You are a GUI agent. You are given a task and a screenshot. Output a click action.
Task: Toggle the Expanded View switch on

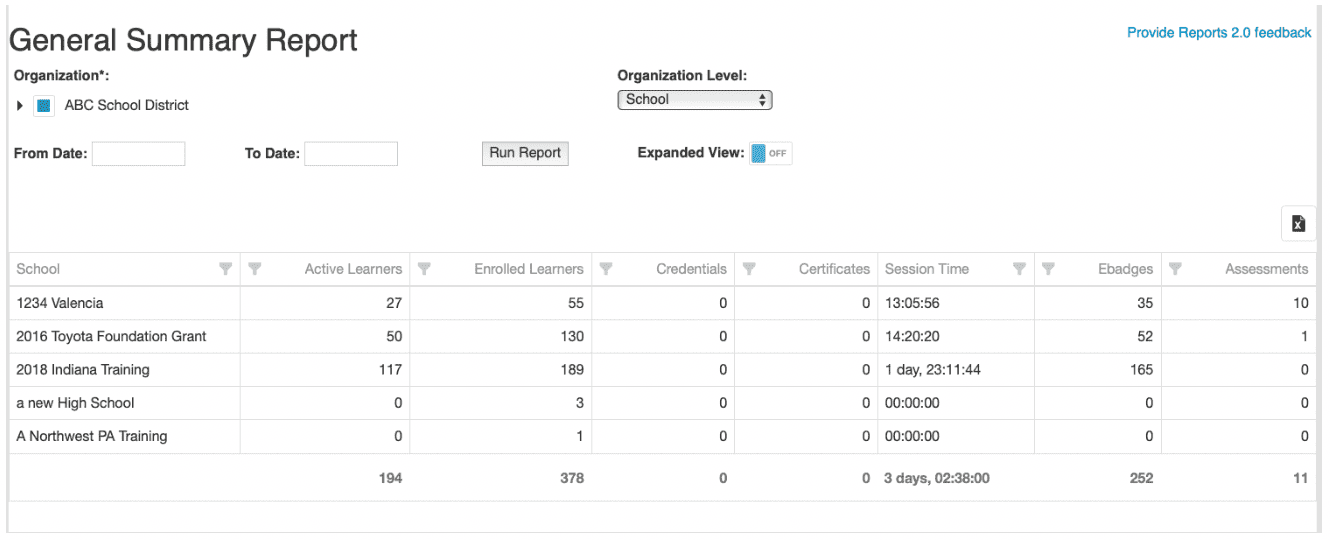point(771,154)
